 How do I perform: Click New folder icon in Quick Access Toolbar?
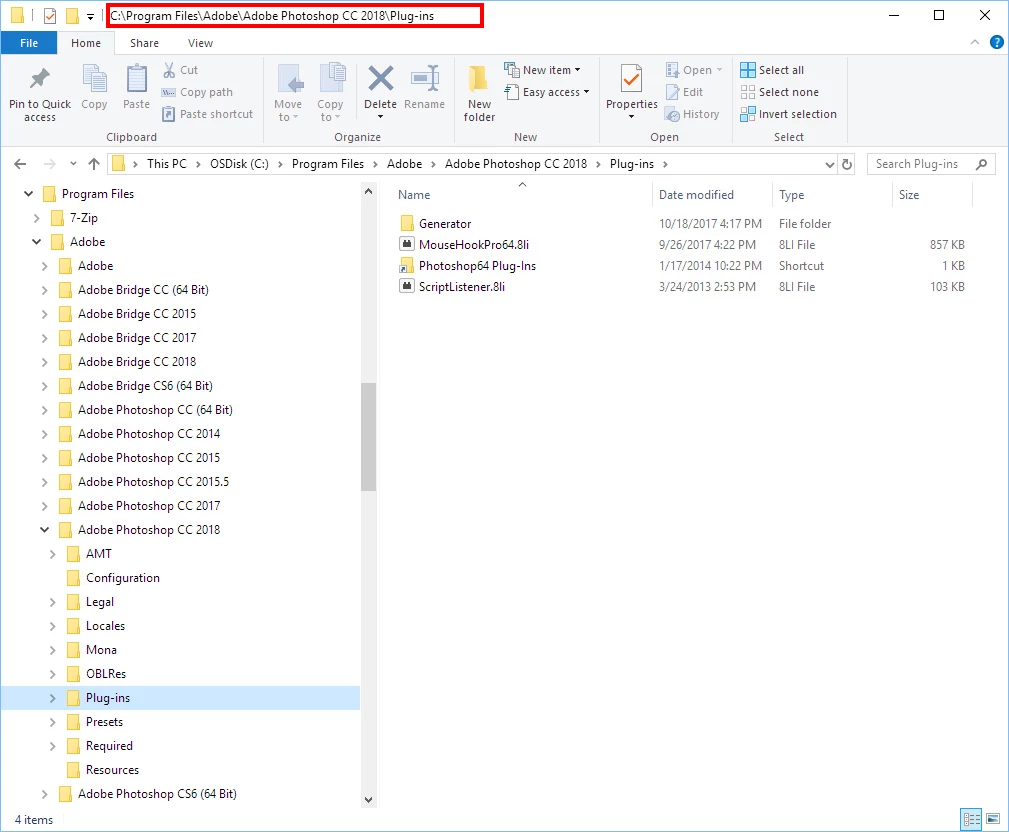click(x=73, y=15)
